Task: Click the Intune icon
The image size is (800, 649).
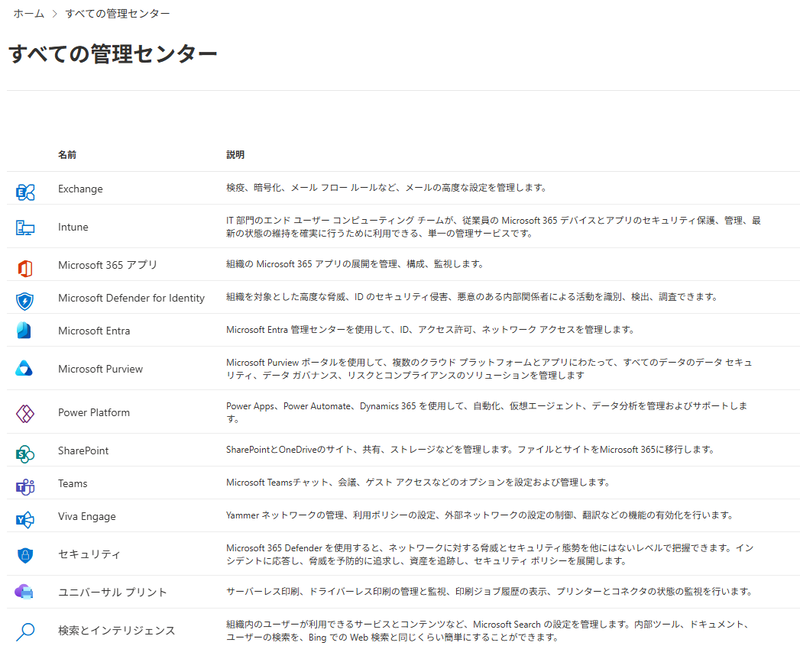Action: (25, 228)
